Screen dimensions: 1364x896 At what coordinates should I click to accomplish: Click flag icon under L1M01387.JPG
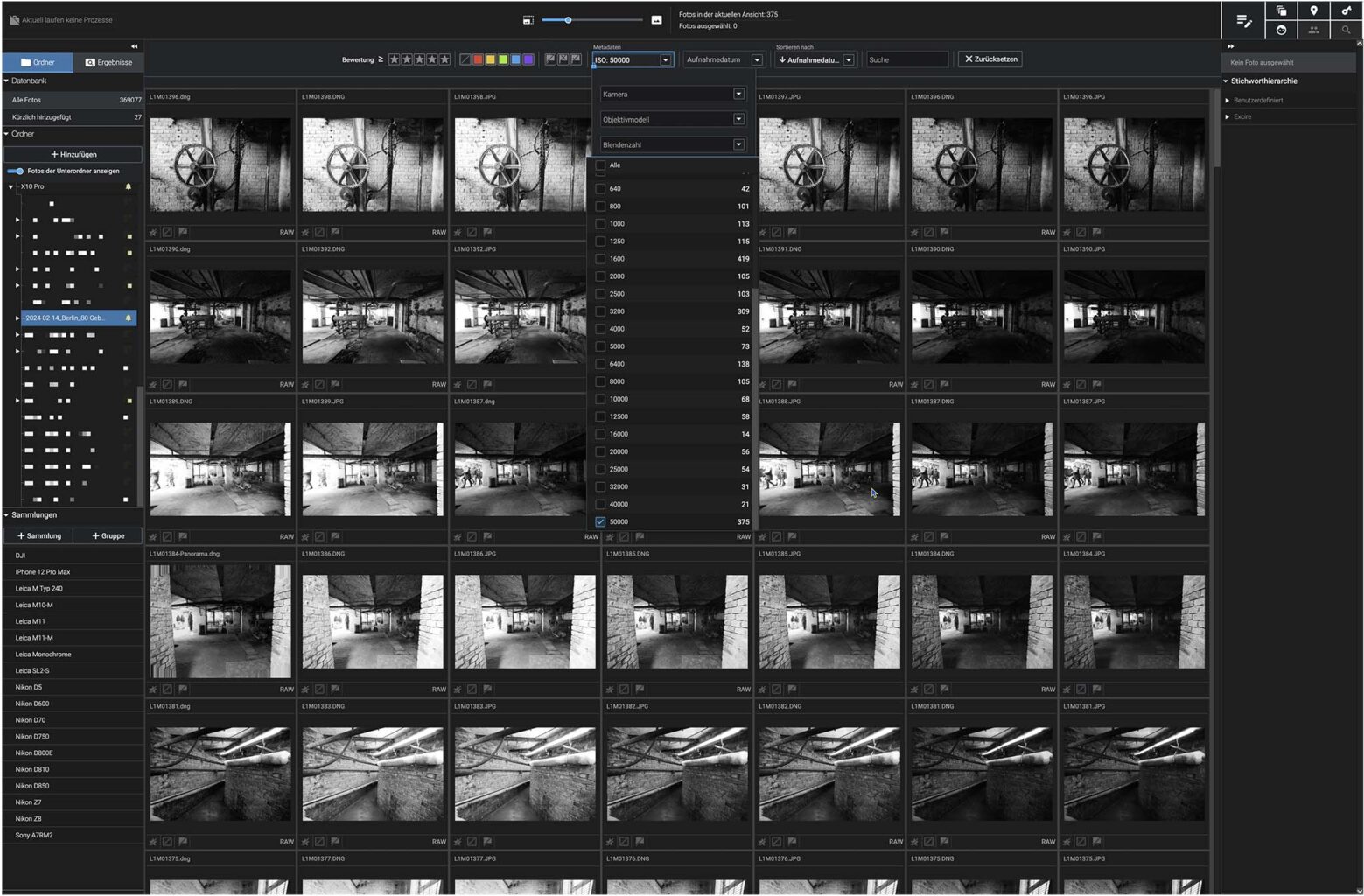point(1096,536)
